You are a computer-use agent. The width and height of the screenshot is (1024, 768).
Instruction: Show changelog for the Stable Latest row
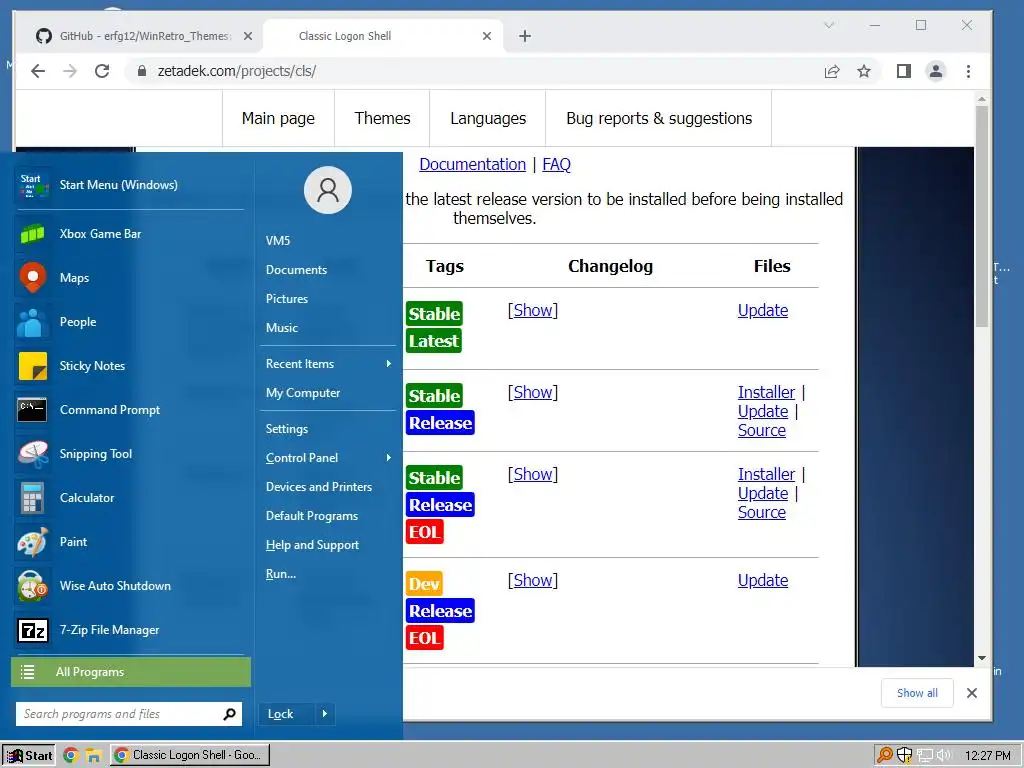pyautogui.click(x=533, y=310)
